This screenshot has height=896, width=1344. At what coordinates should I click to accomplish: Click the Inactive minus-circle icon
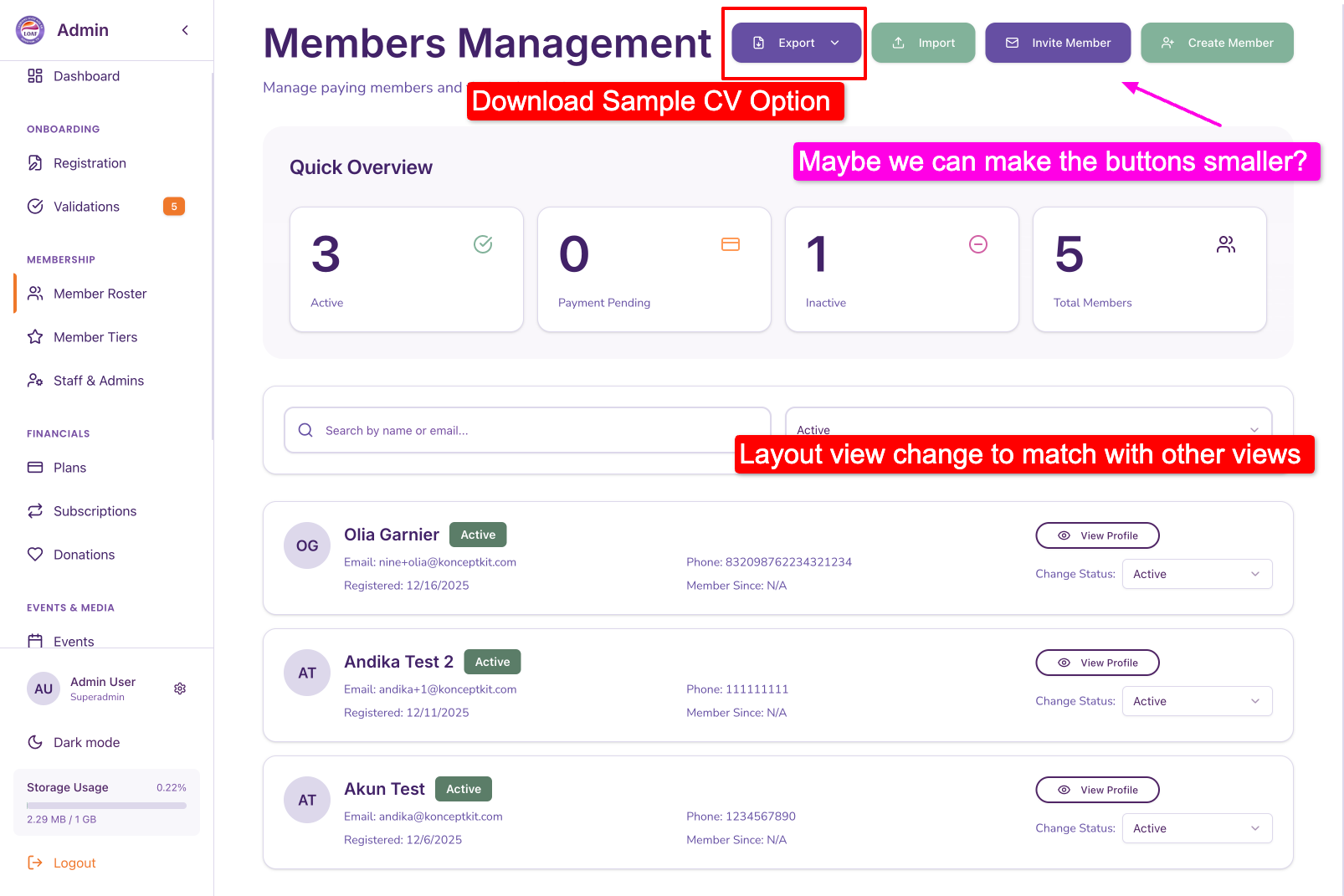(977, 244)
